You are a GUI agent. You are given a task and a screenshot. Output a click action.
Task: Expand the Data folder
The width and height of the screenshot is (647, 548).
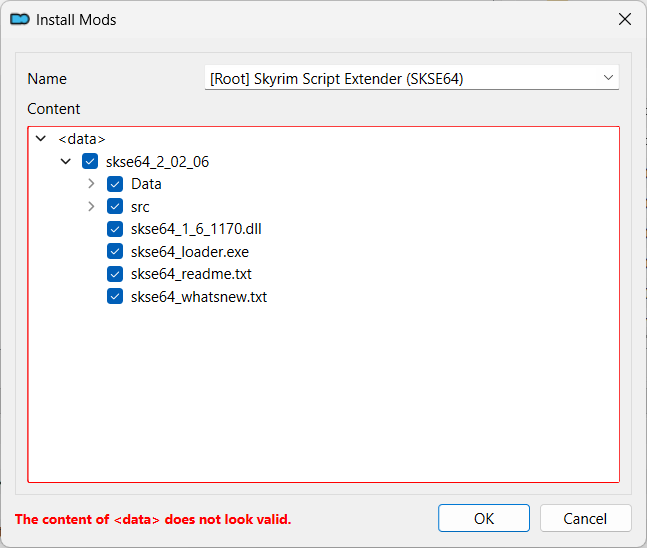(x=91, y=184)
